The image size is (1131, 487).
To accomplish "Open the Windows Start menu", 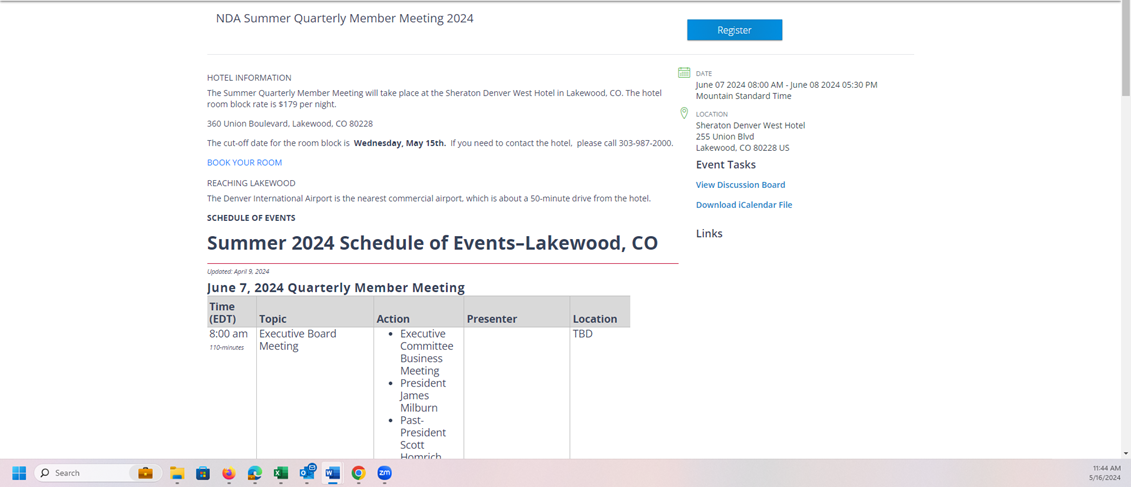I will 19,473.
